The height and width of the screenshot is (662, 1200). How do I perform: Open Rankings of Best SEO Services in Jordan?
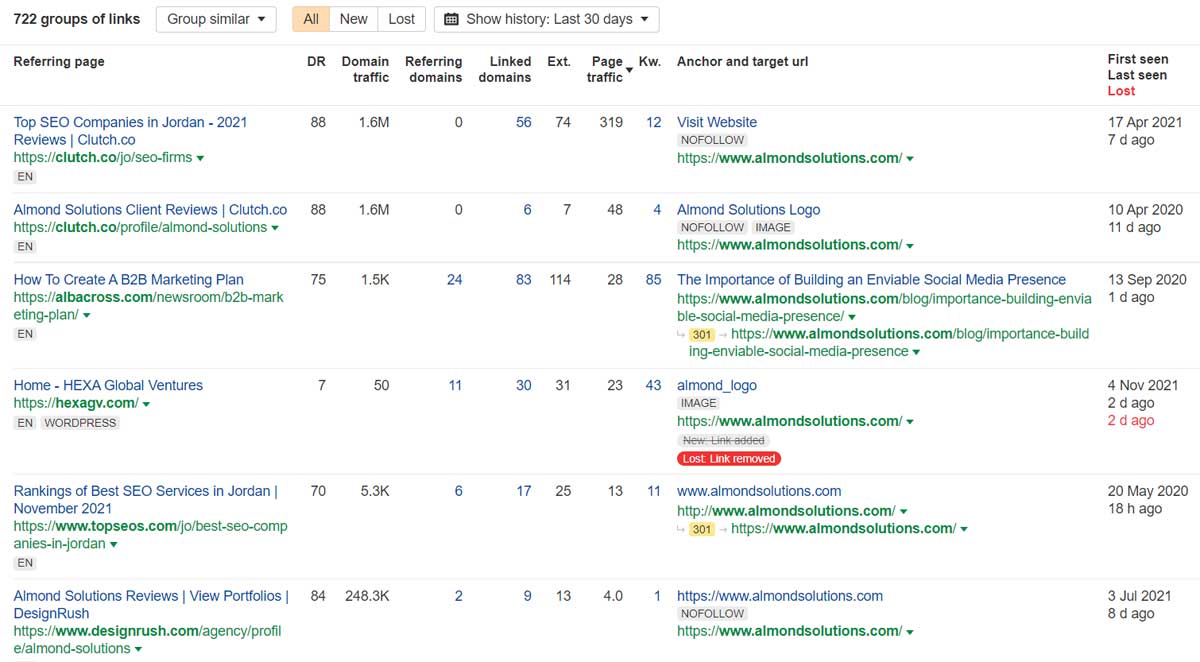click(146, 500)
